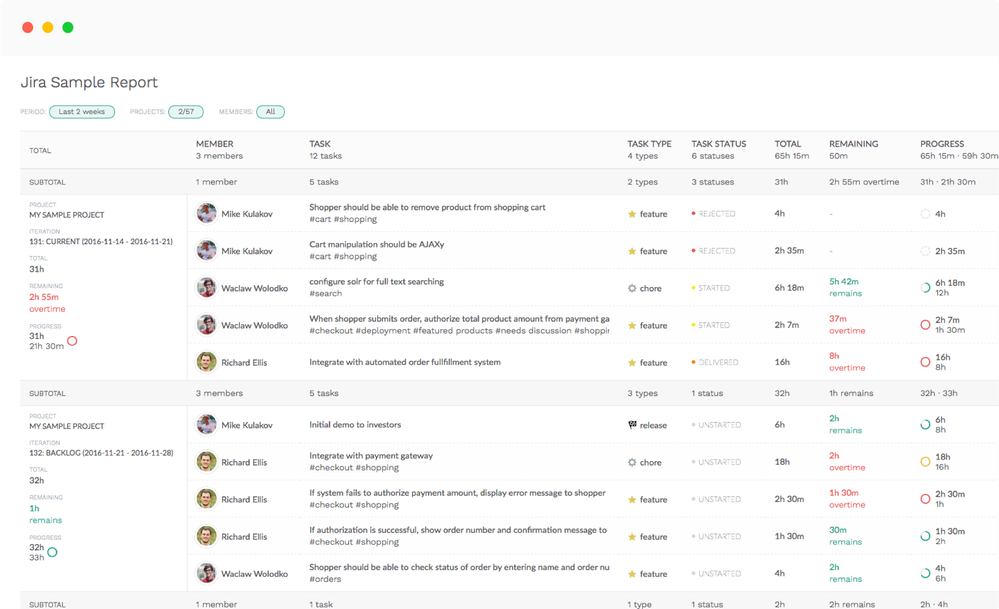The image size is (999, 609).
Task: Click progress circle next to 6h 18m / 12h
Action: pos(925,287)
